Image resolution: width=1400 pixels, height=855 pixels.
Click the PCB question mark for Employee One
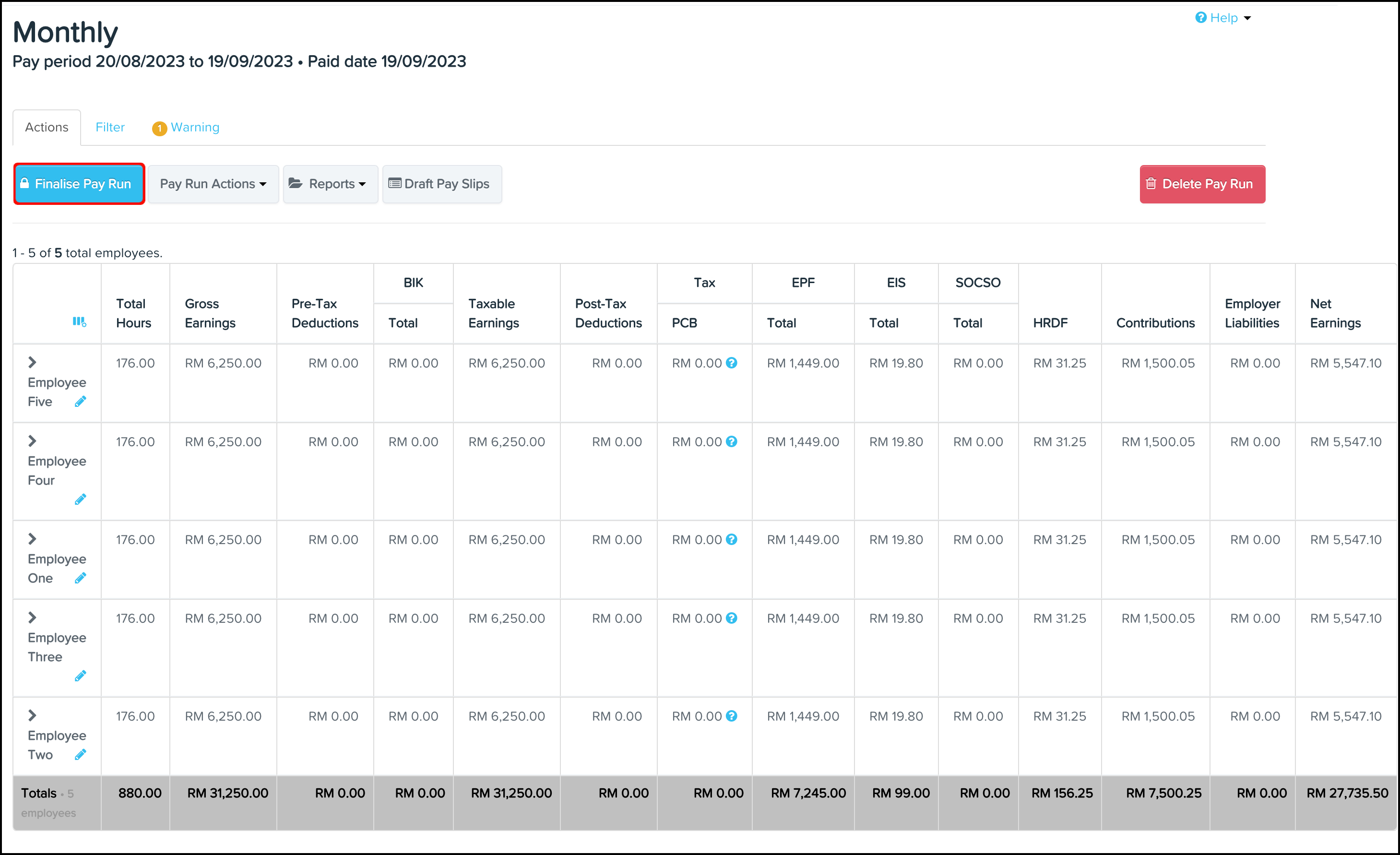[x=732, y=540]
